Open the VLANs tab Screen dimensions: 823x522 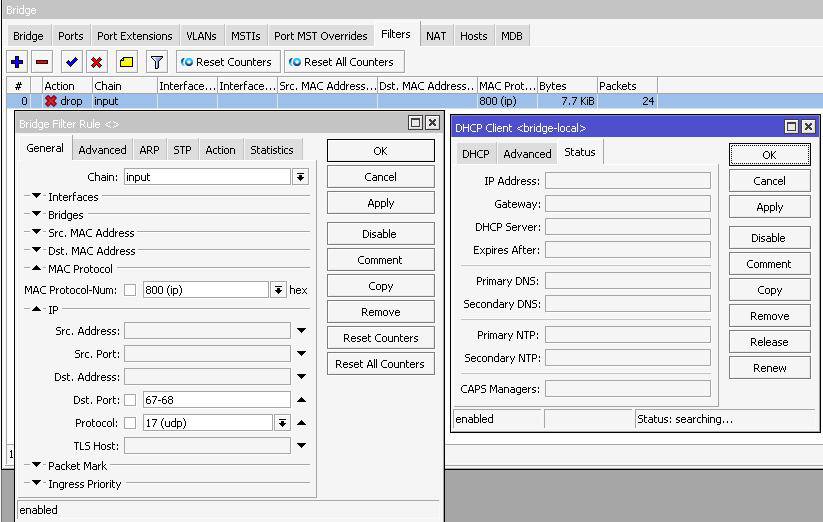point(202,36)
